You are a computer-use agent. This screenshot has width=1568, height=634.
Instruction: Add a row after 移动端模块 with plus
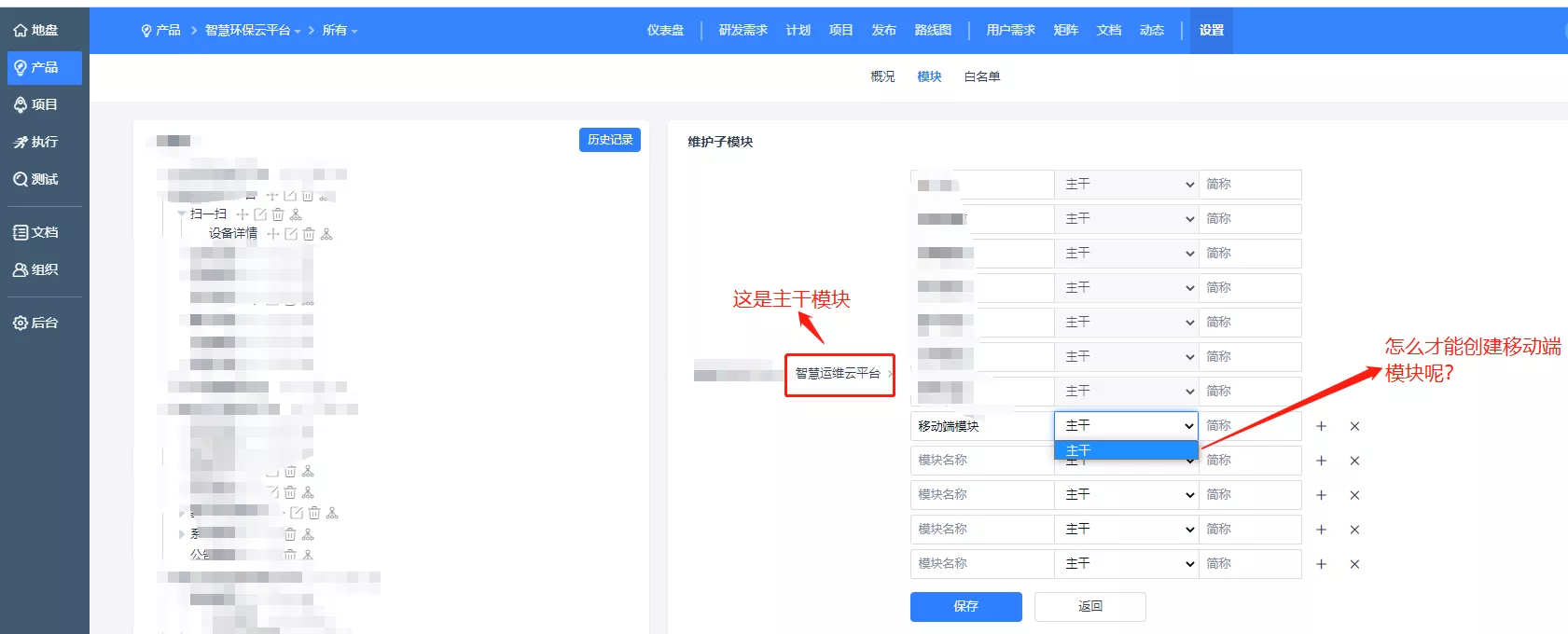click(x=1321, y=426)
